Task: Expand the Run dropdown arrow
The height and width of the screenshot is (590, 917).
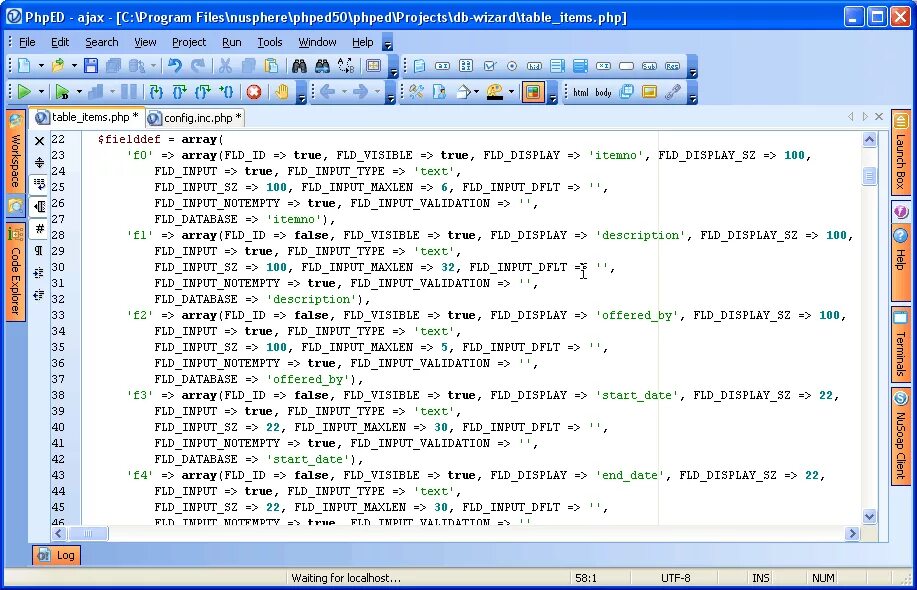Action: pos(41,92)
